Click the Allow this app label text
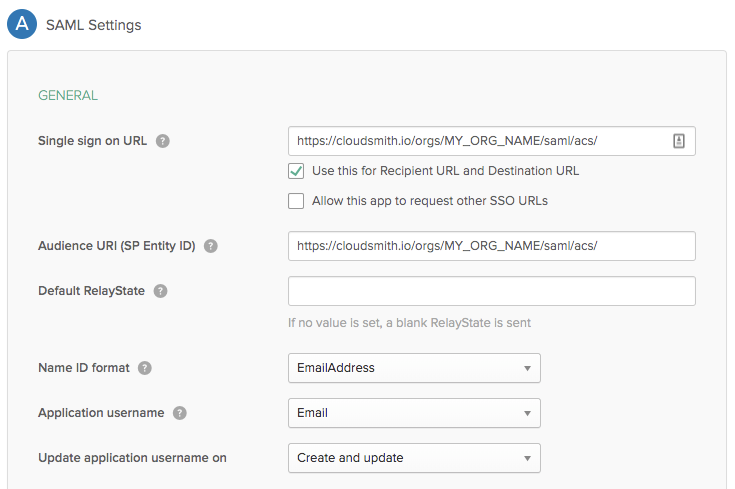 [x=429, y=201]
